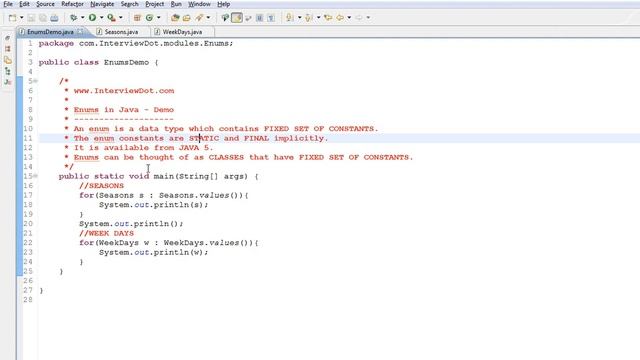The image size is (640, 360).
Task: Open Next Annotation dropdown arrow
Action: [x=299, y=18]
